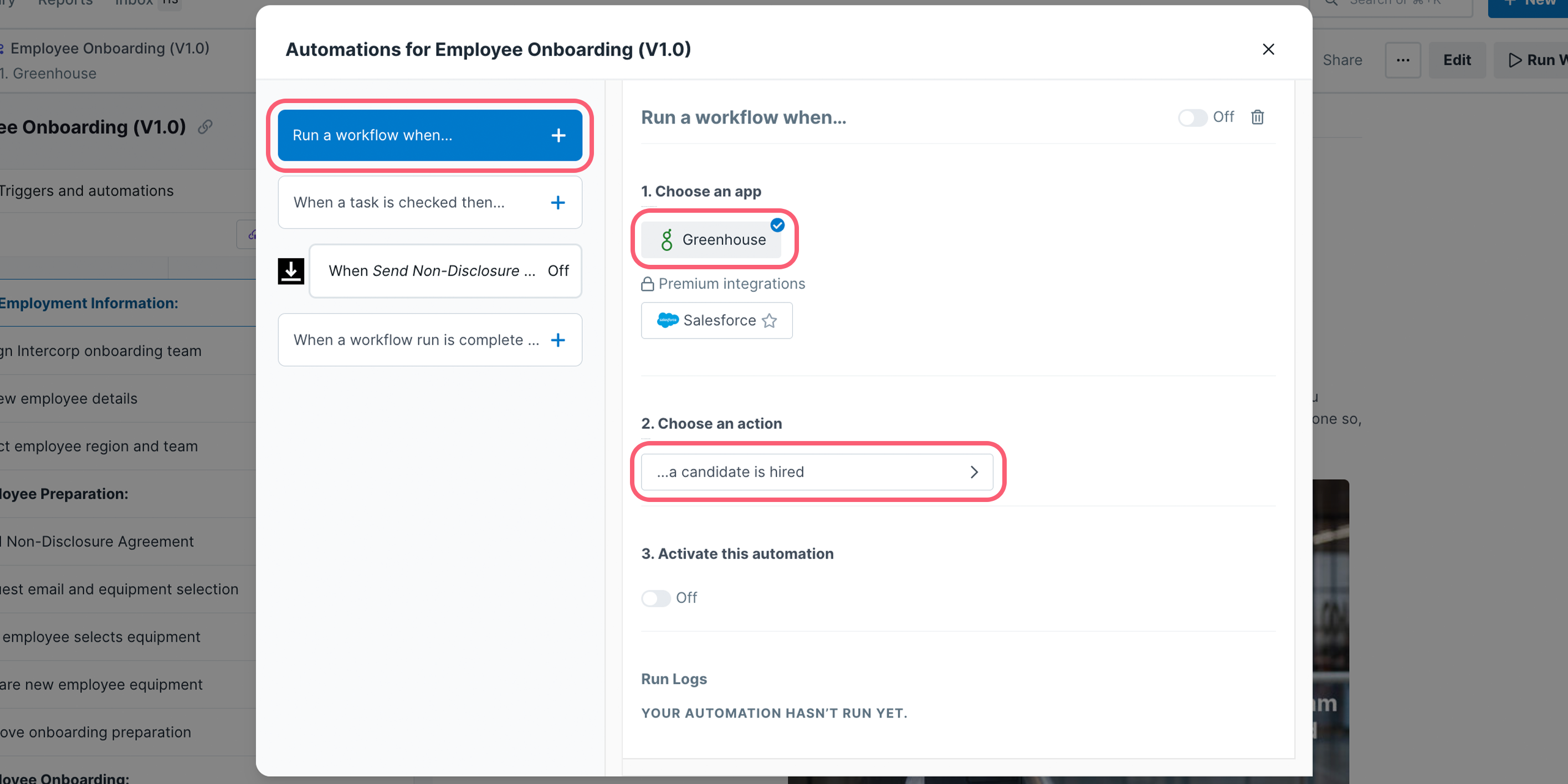Viewport: 1568px width, 784px height.
Task: Open the three-dots more menu
Action: [1402, 60]
